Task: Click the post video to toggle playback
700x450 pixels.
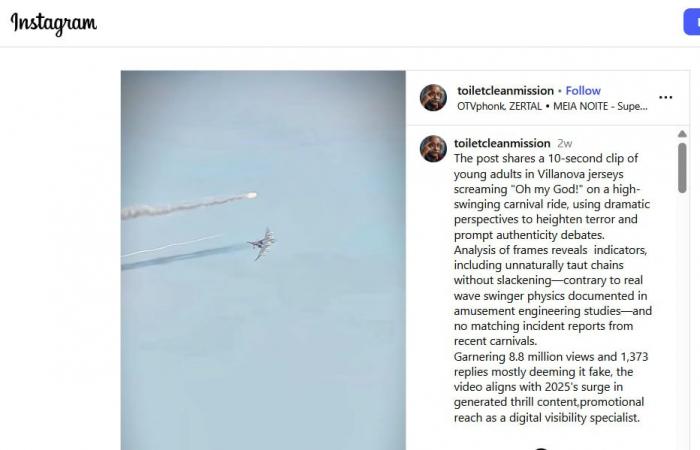Action: [x=263, y=260]
